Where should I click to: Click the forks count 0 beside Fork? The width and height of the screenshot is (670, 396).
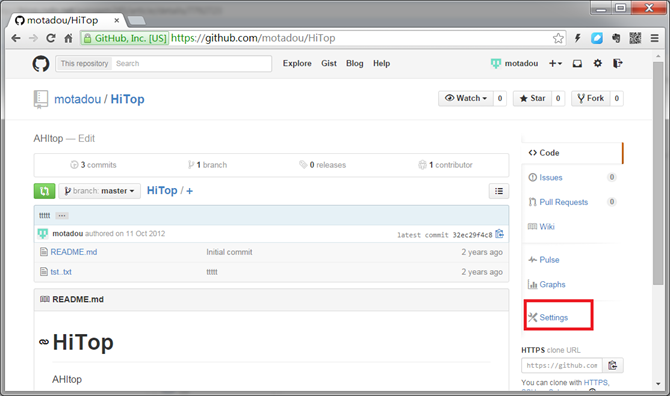[x=617, y=98]
